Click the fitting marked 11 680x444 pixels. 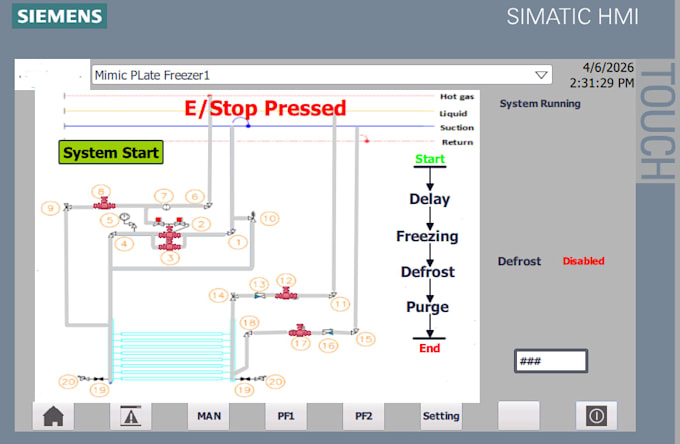click(x=333, y=295)
